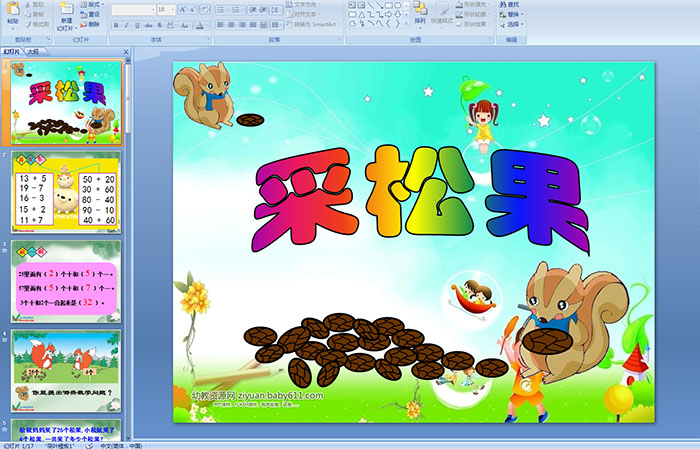This screenshot has width=700, height=449.
Task: Click the Copy (复制) icon
Action: click(28, 14)
